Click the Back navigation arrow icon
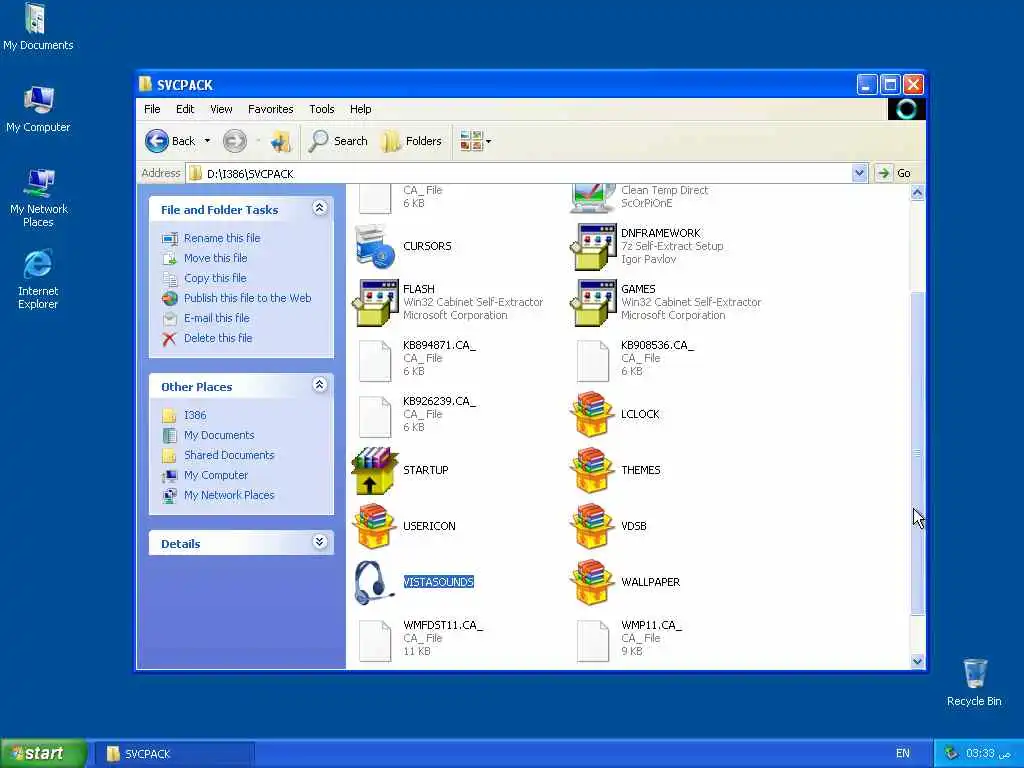Viewport: 1024px width, 768px height. pos(157,141)
